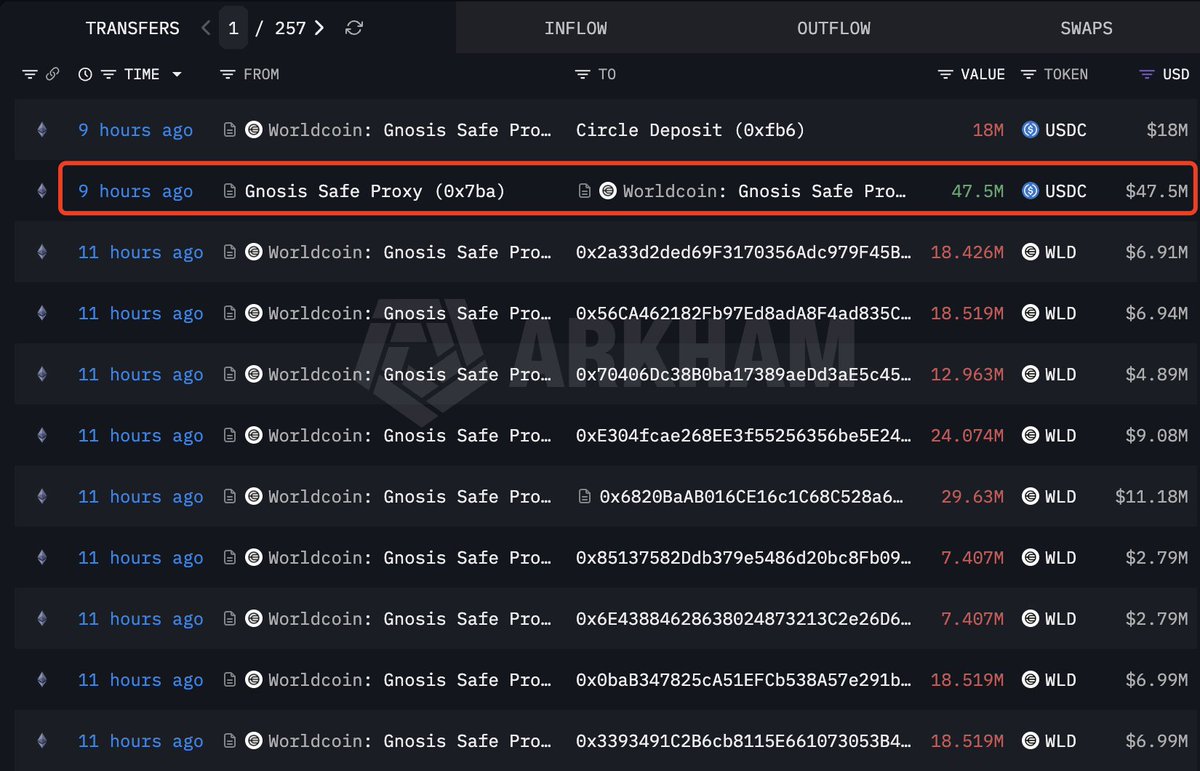Click the contract icon before 0x6820BaAB016CE16c1C68C528a6
This screenshot has height=771, width=1200.
pos(584,496)
